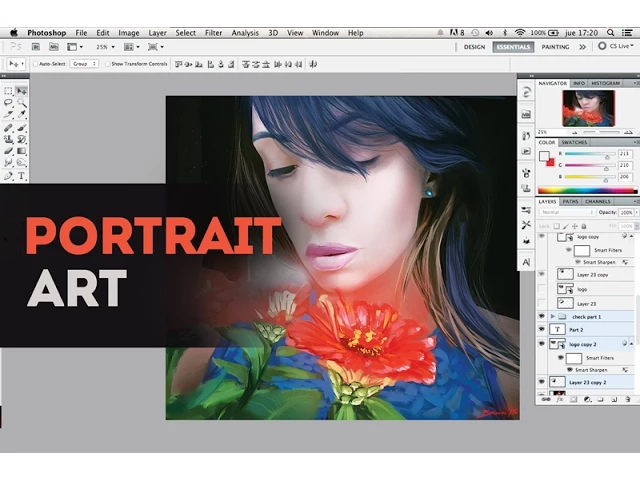
Task: Switch to the Histogram tab
Action: point(605,83)
